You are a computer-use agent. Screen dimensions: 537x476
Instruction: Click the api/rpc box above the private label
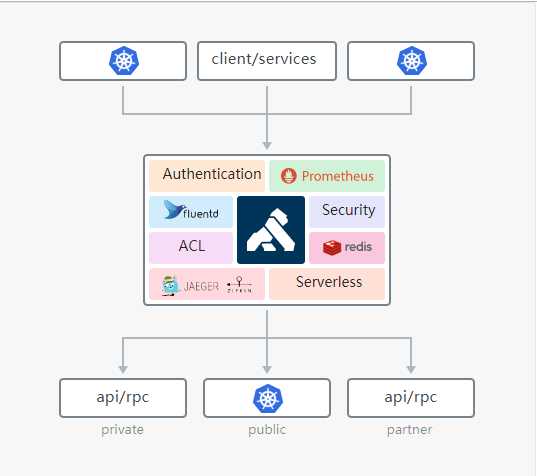(x=123, y=398)
